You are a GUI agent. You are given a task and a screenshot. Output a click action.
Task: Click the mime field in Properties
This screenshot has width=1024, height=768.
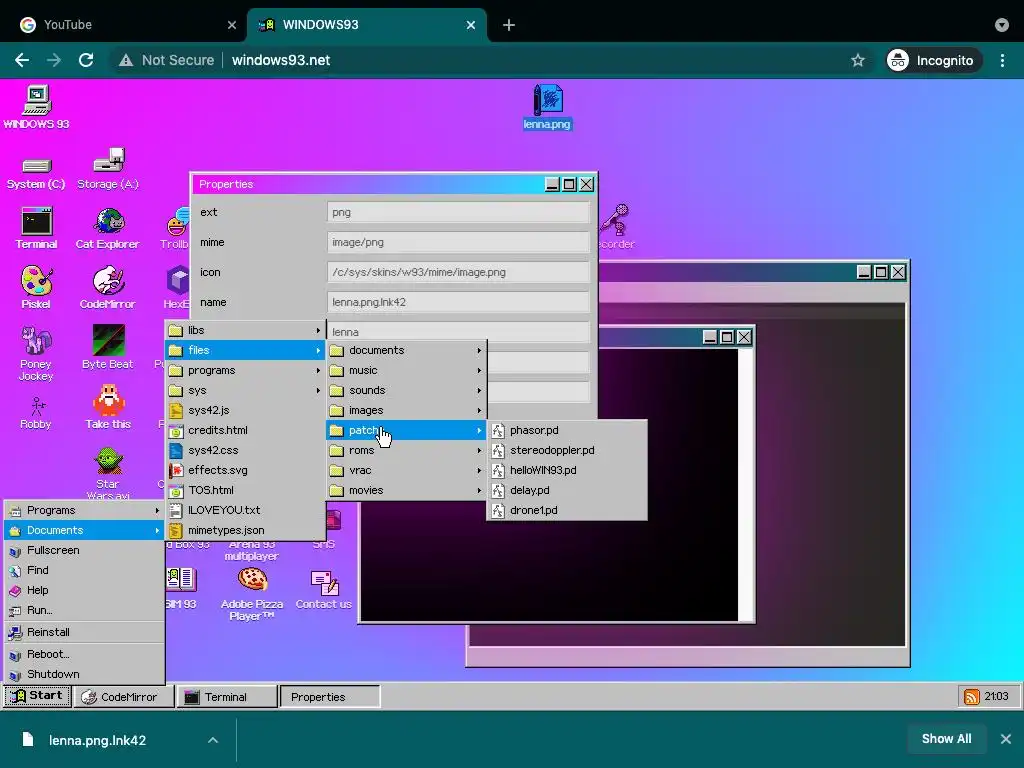coord(458,242)
